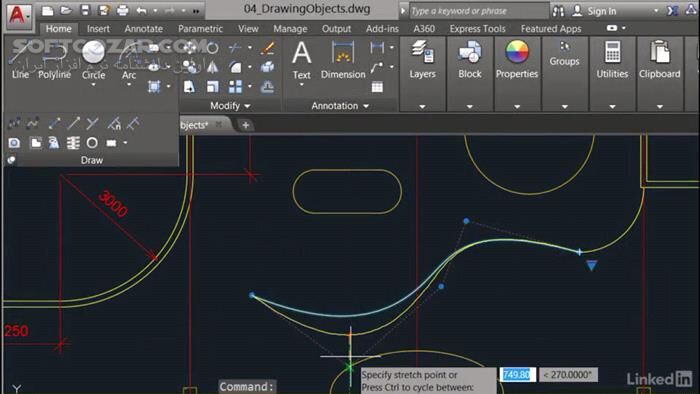Expand the Modify panel dropdown
Image resolution: width=700 pixels, height=394 pixels.
[230, 106]
